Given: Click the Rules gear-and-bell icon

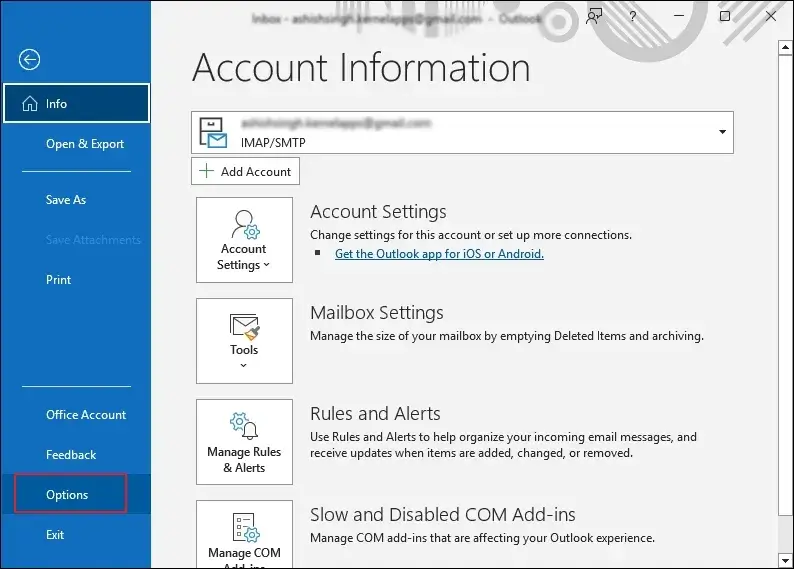Looking at the screenshot, I should point(244,426).
